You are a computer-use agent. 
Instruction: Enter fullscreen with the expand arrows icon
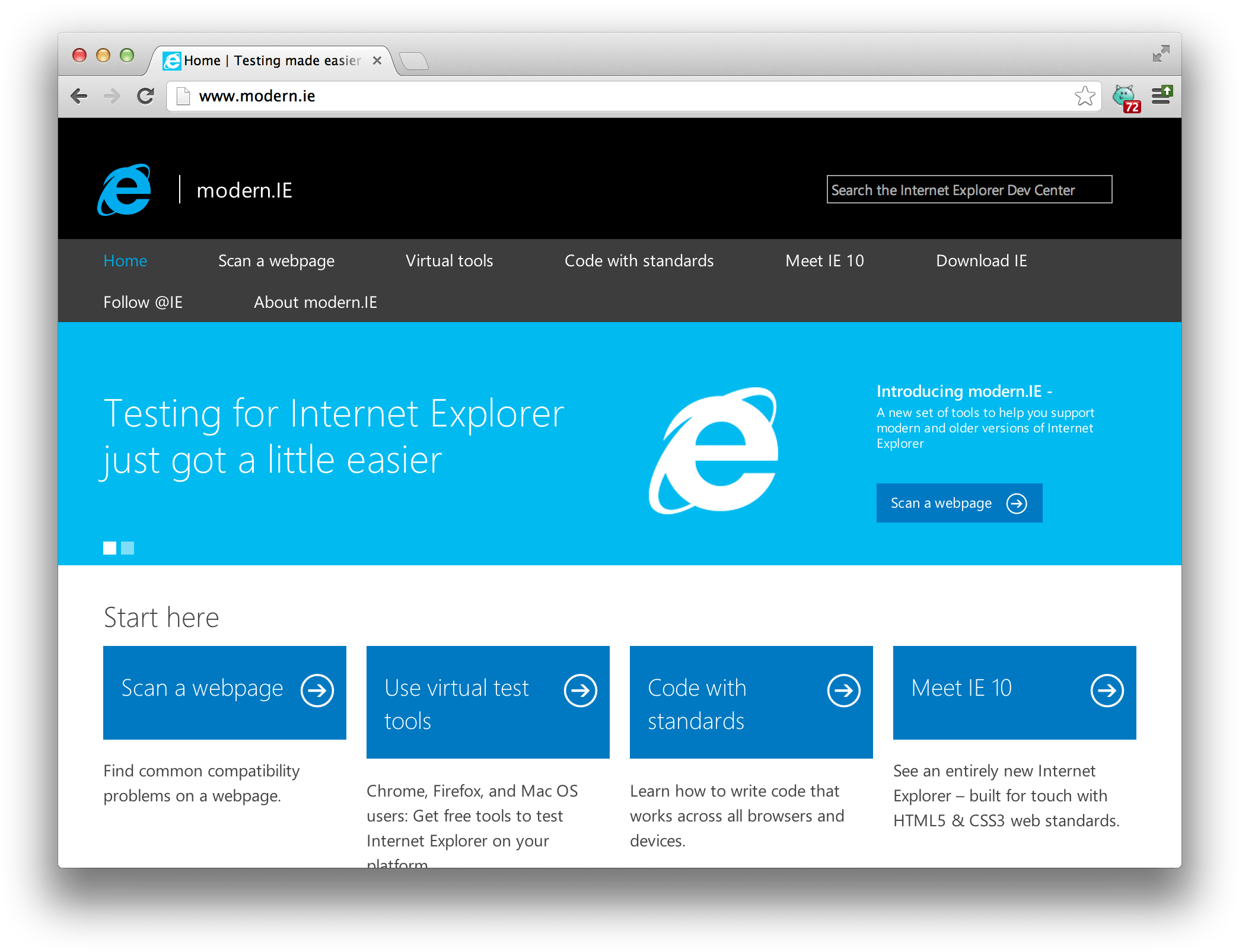[x=1160, y=54]
